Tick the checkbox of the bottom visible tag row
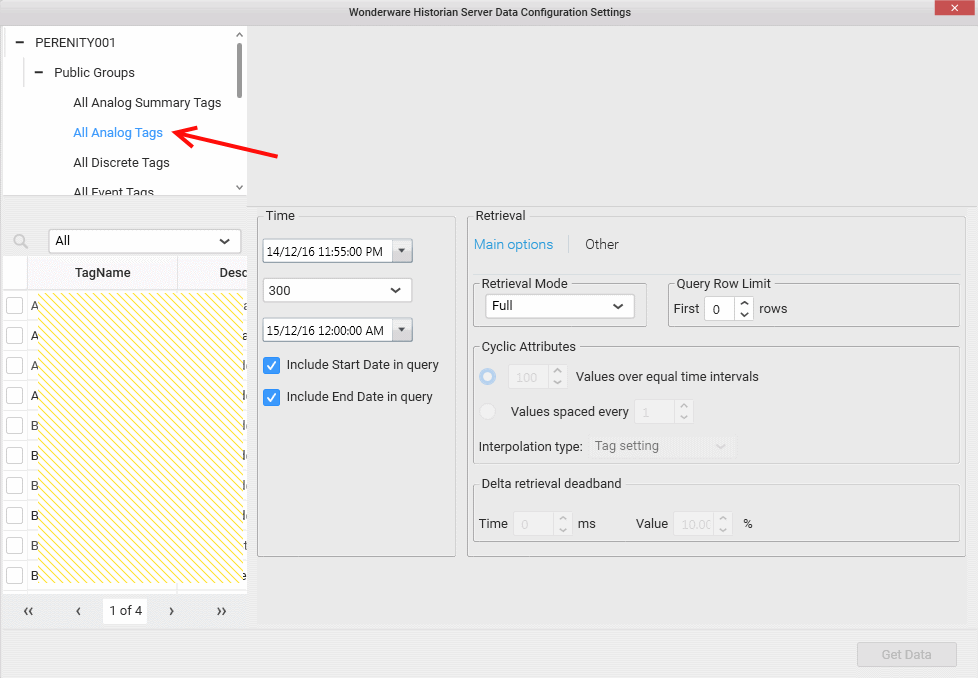Screen dimensions: 978x678 (x=14, y=575)
